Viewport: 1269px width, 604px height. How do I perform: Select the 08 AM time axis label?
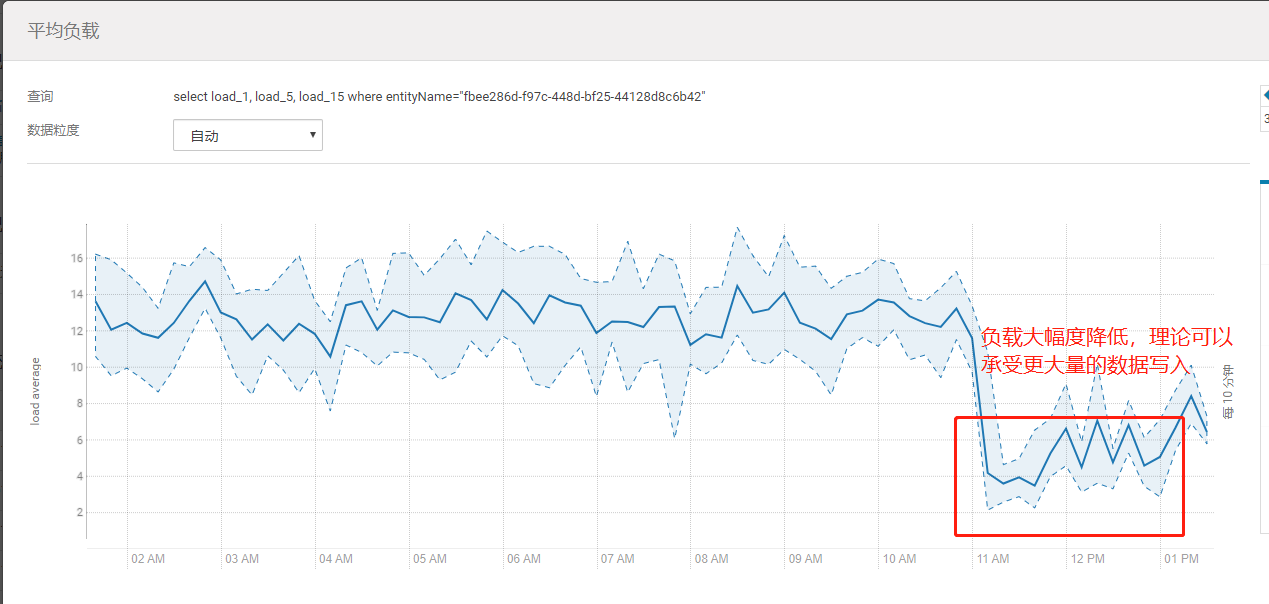click(711, 559)
